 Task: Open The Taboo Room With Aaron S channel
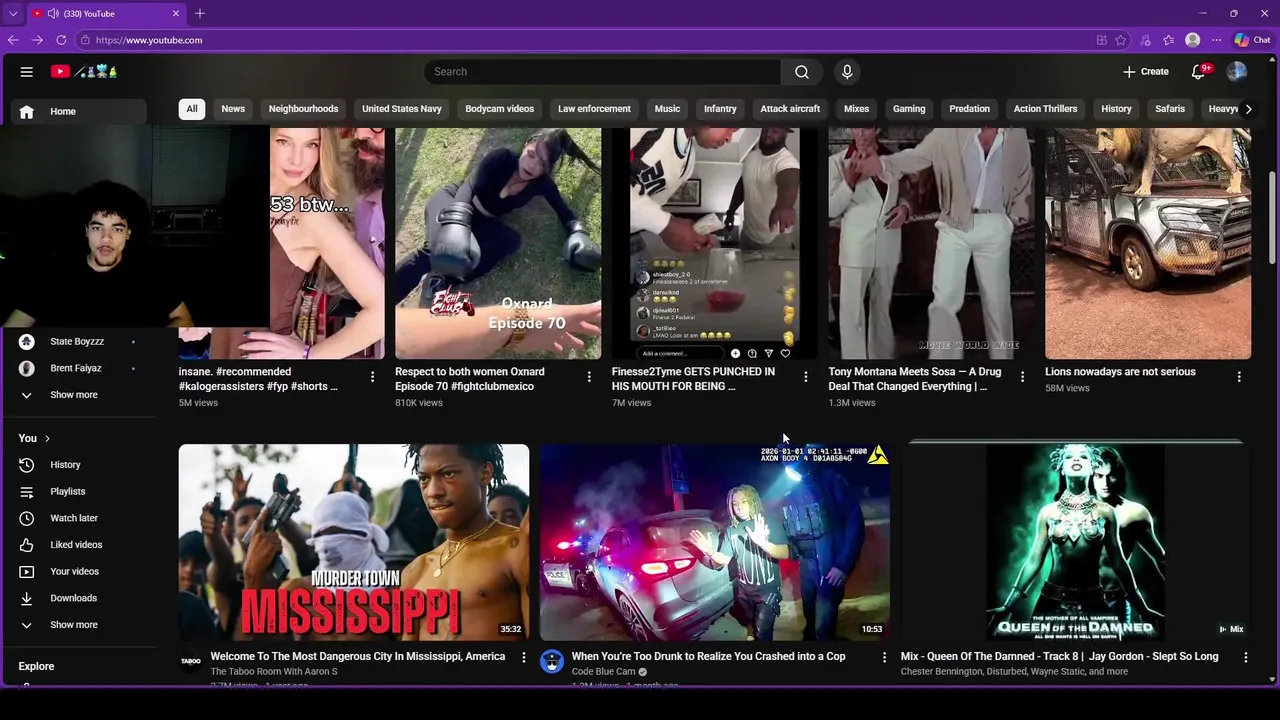pos(274,672)
